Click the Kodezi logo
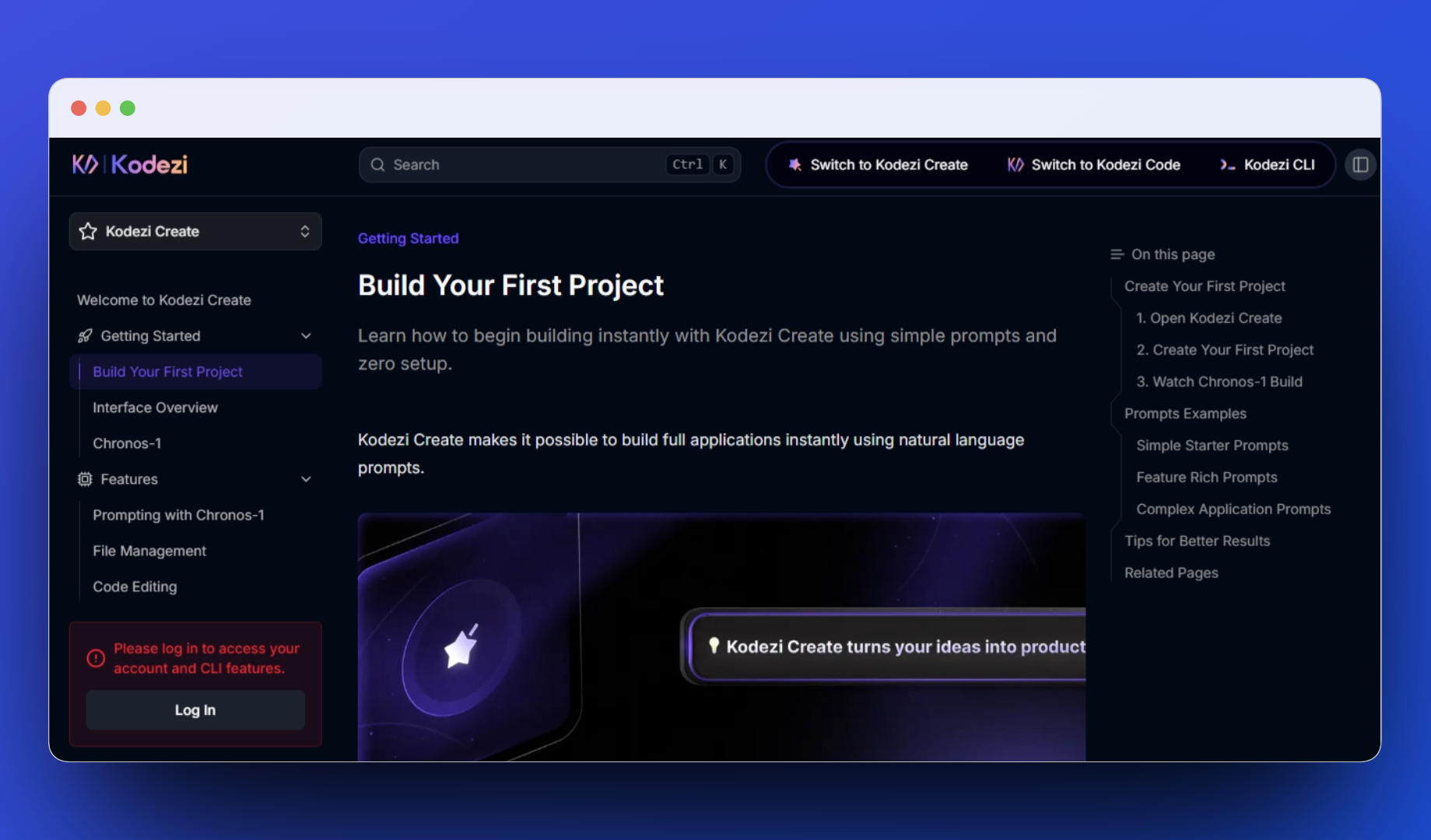 [130, 164]
